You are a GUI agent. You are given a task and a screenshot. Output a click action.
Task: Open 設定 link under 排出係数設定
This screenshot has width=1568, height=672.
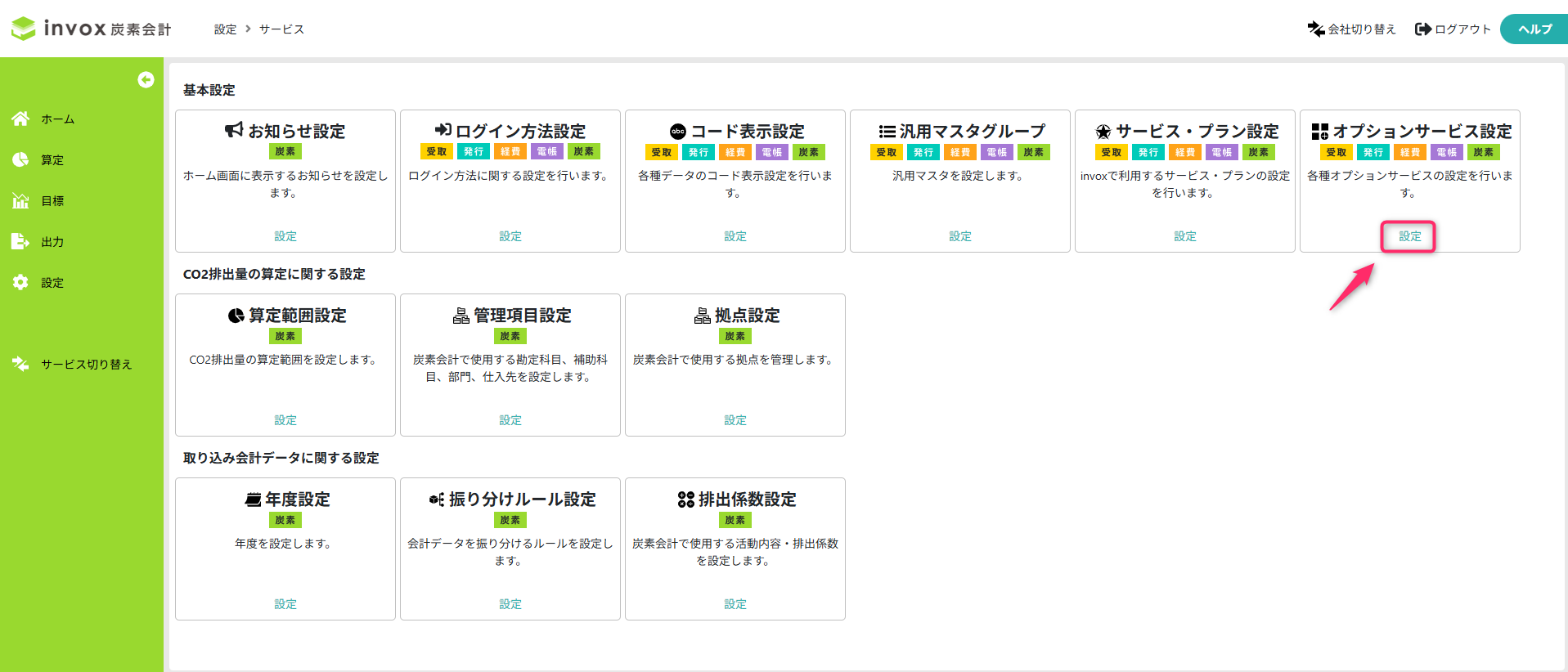point(735,604)
